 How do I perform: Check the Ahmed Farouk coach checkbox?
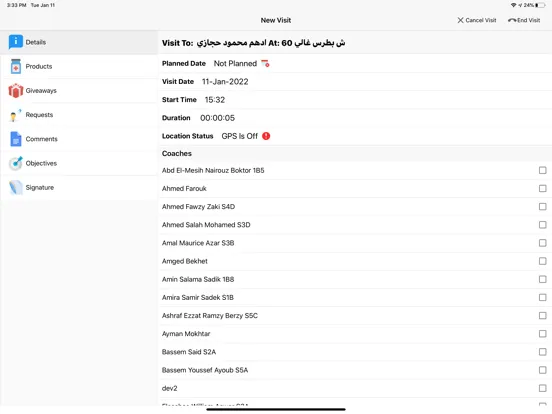[x=542, y=188]
